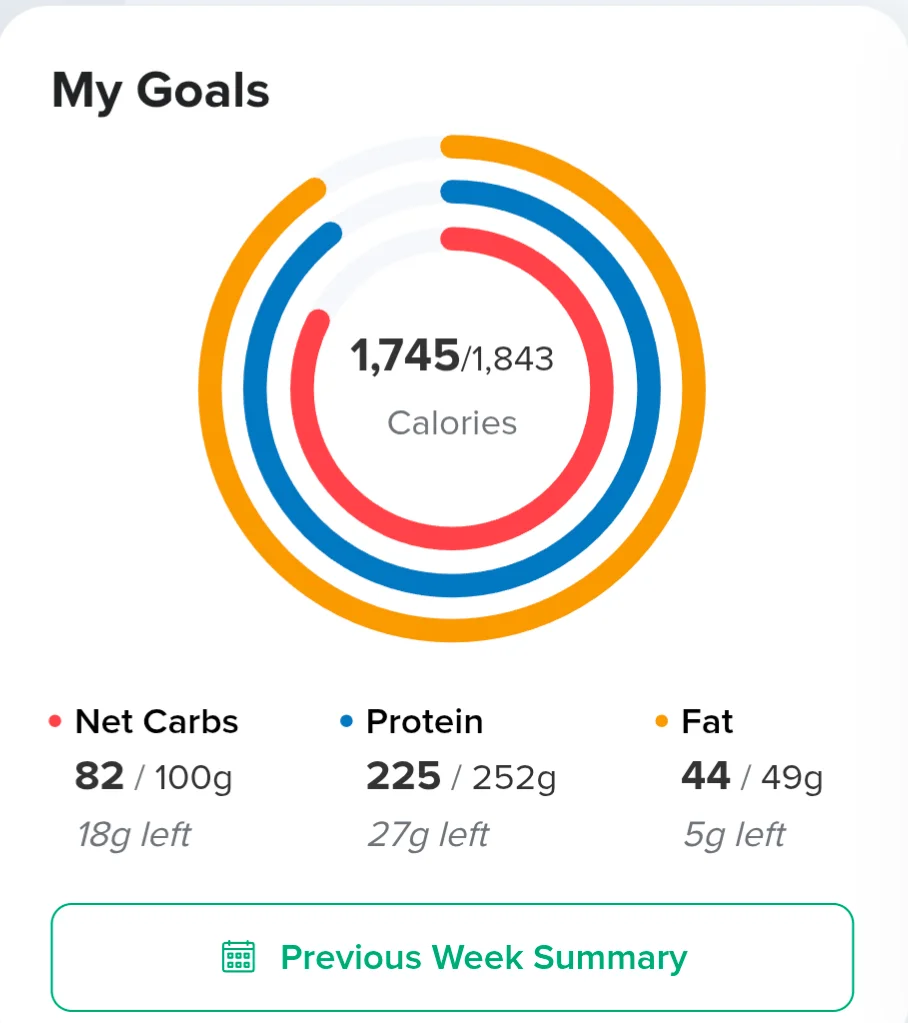Click the 1,843 calorie goal value

512,359
